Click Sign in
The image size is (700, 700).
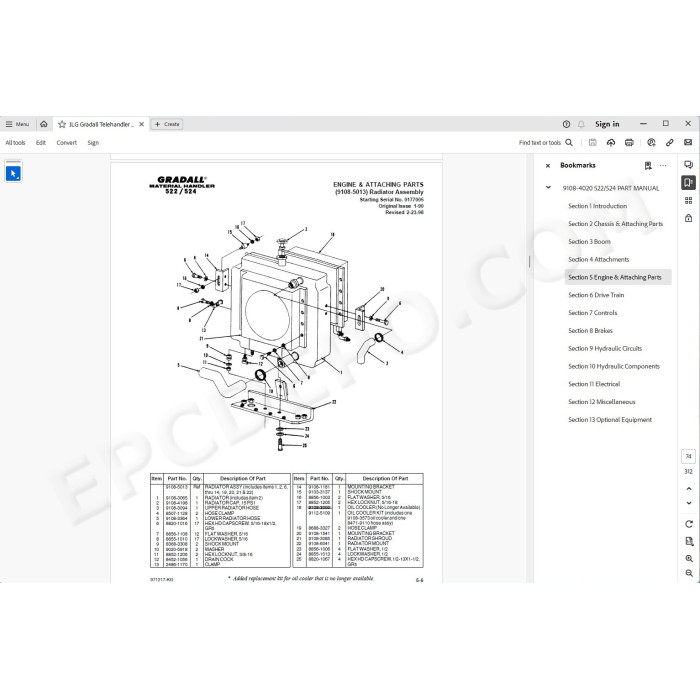(x=607, y=124)
